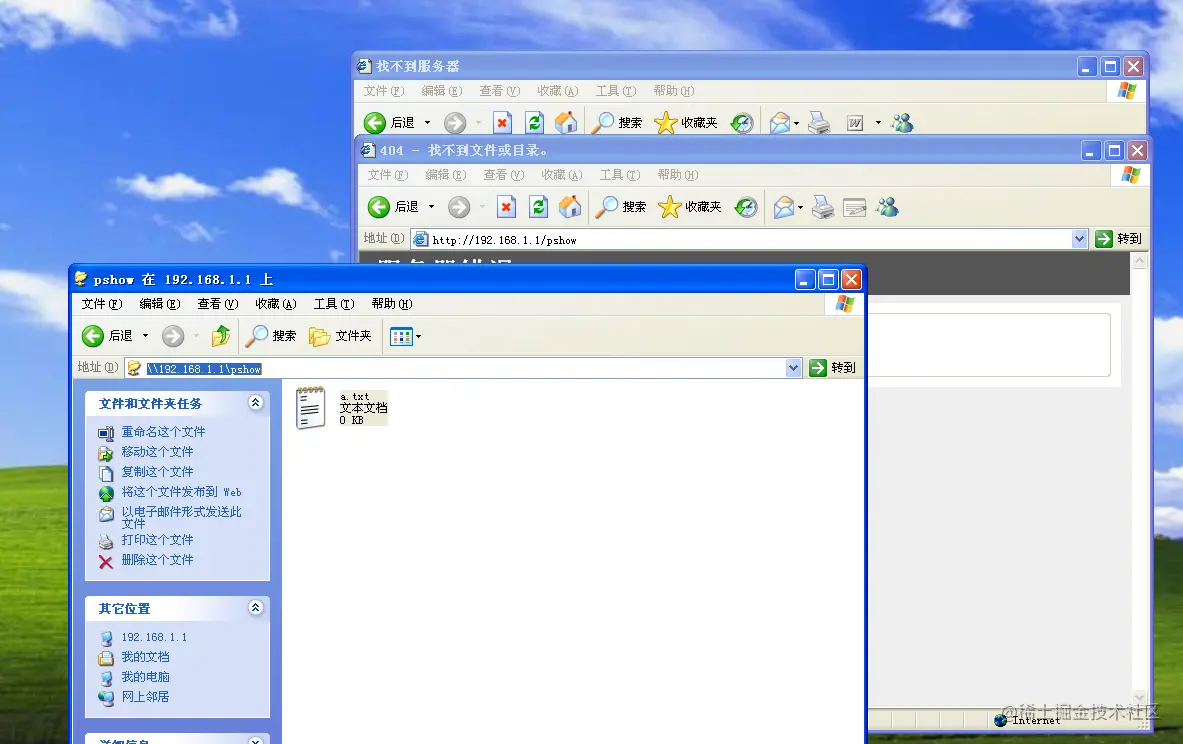Click Print icon in 404 browser window

823,207
